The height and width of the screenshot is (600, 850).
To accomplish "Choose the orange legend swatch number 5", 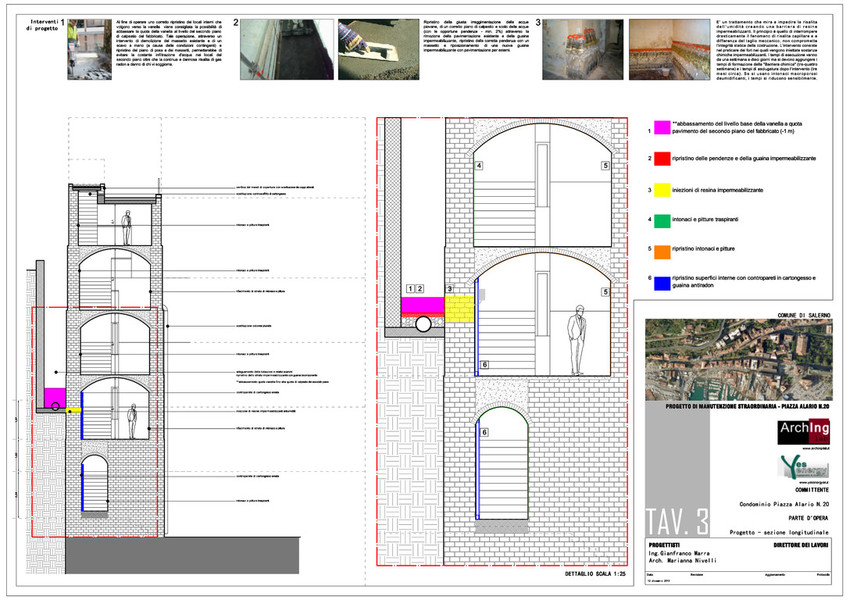I will (661, 248).
